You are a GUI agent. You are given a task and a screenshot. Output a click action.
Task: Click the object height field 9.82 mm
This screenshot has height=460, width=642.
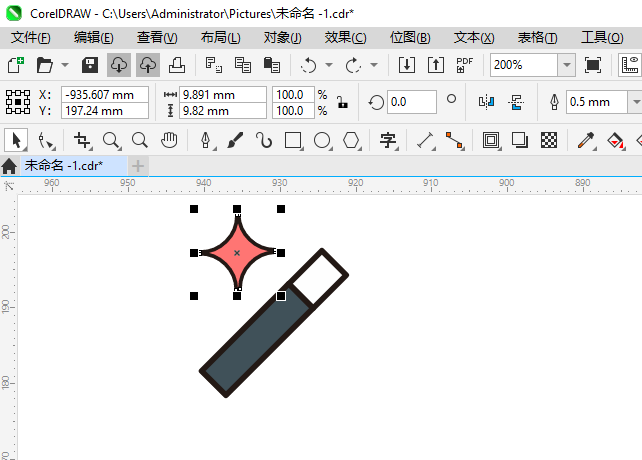[223, 111]
